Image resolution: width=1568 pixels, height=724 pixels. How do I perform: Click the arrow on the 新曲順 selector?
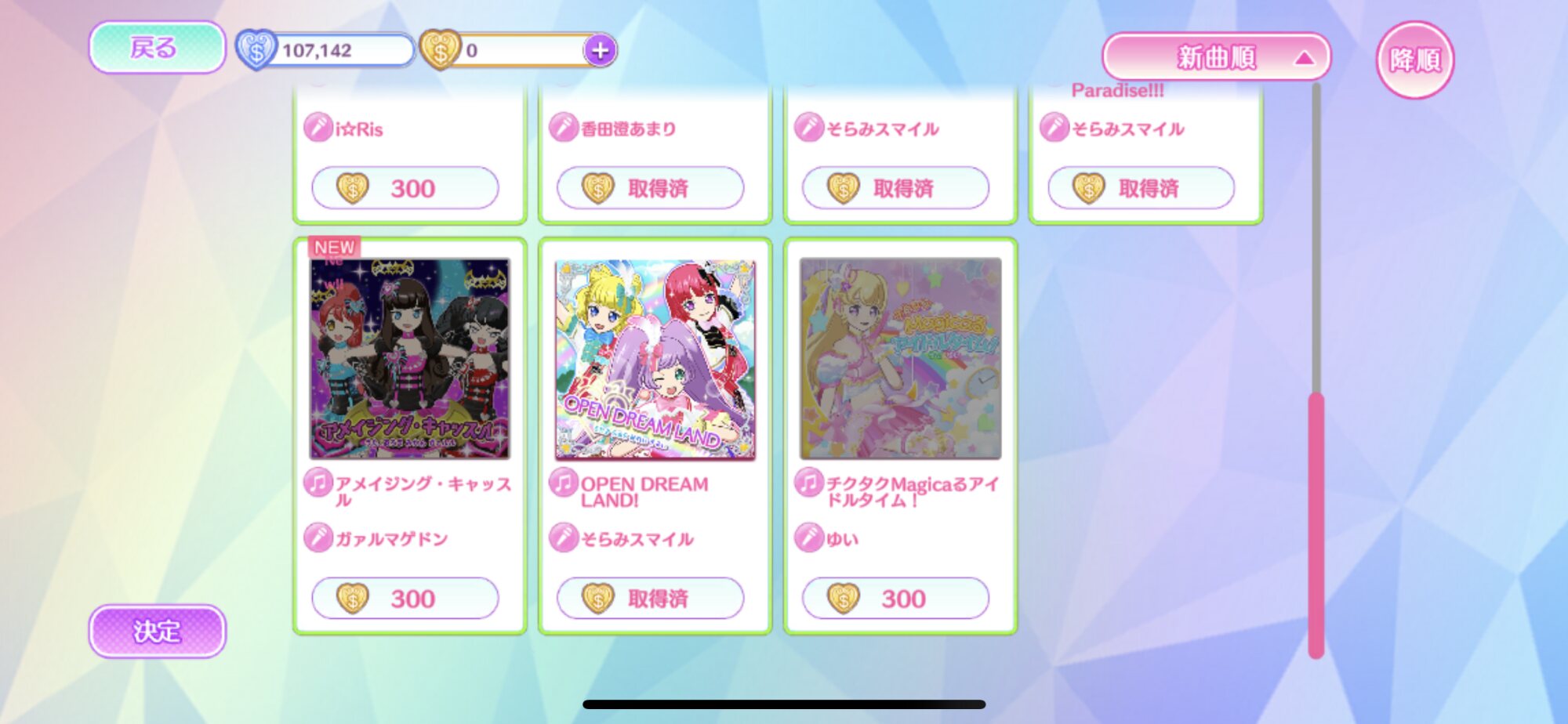point(1303,58)
